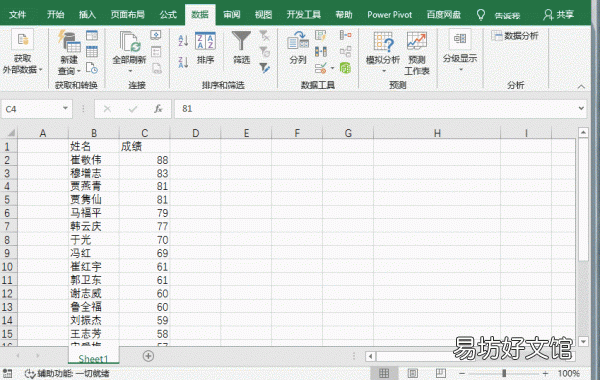Click the Select All corner triangle
This screenshot has width=600, height=380.
pyautogui.click(x=11, y=133)
